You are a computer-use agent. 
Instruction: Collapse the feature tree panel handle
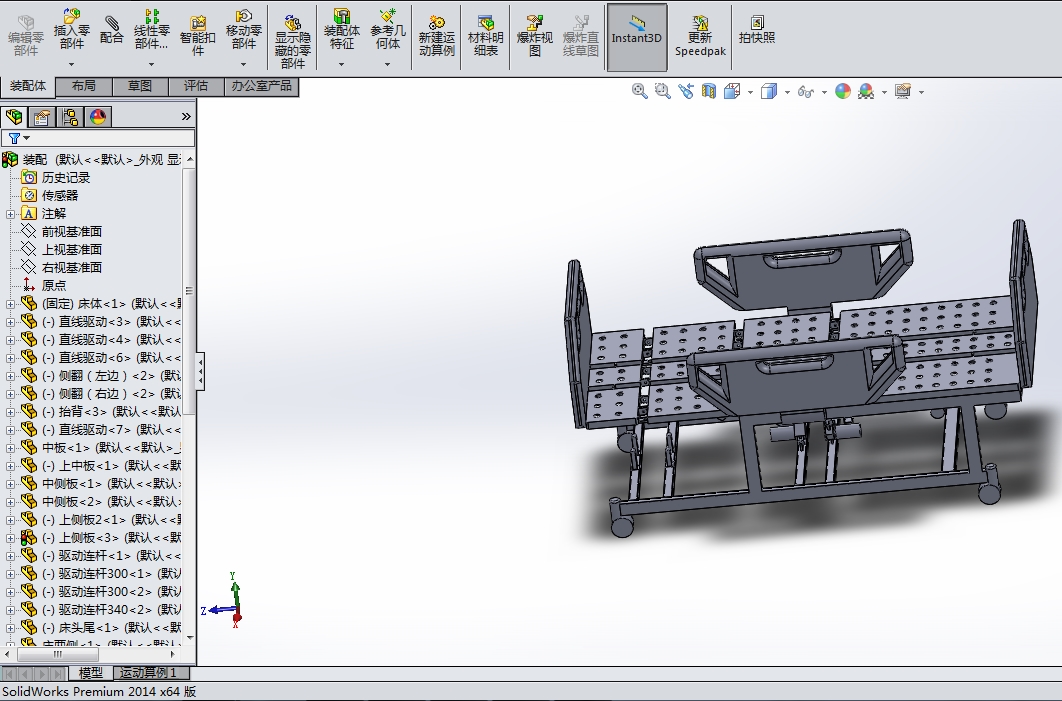click(x=200, y=371)
